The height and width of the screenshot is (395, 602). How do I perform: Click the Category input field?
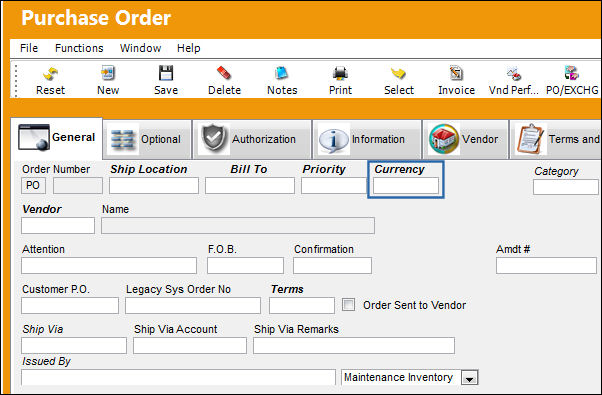click(x=566, y=187)
